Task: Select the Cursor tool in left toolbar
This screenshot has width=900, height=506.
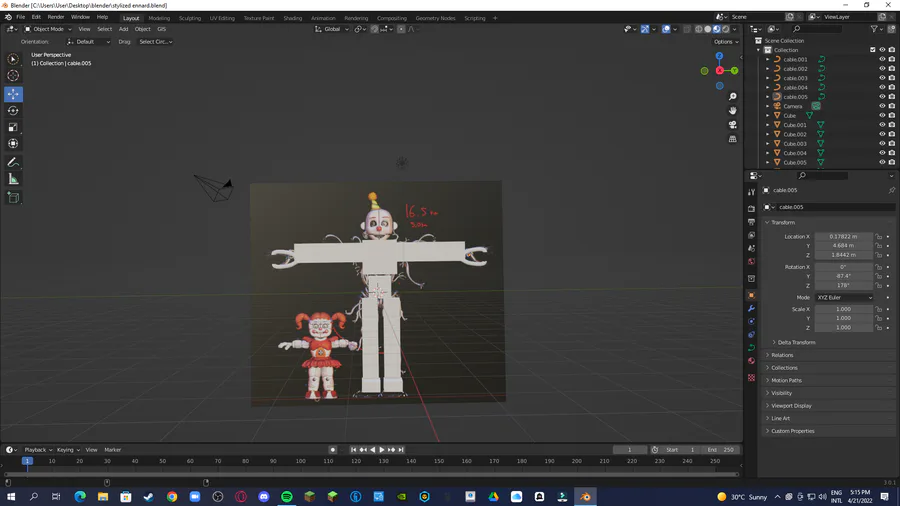Action: tap(13, 76)
